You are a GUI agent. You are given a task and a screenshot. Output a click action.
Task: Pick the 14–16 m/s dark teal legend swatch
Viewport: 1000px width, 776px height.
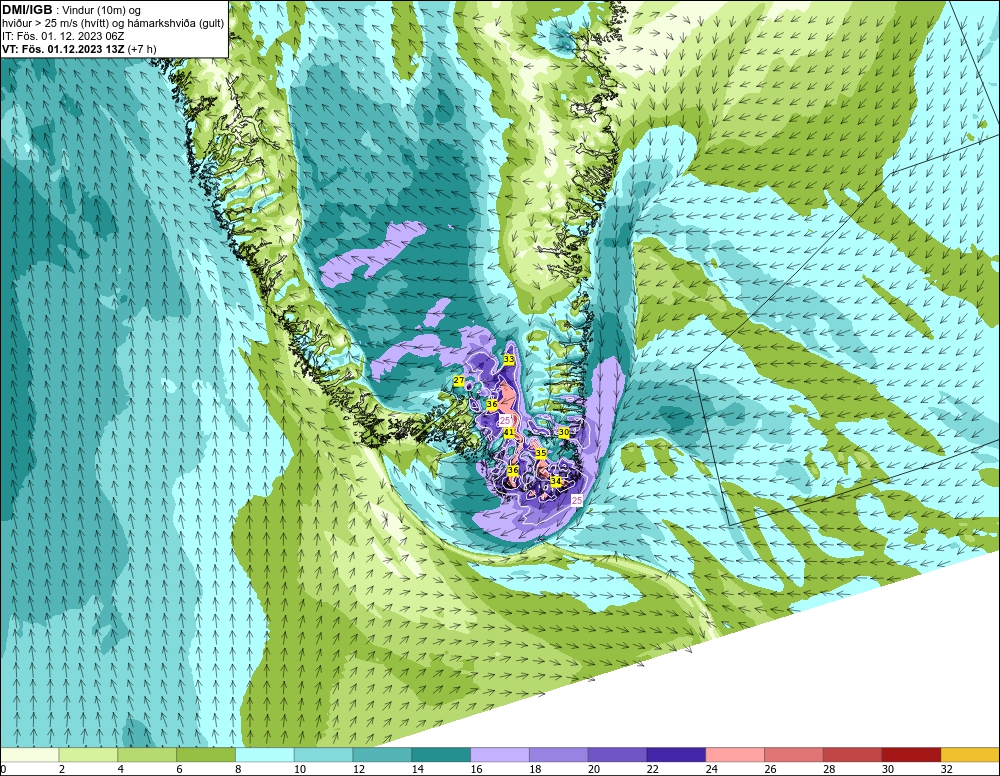coord(441,755)
